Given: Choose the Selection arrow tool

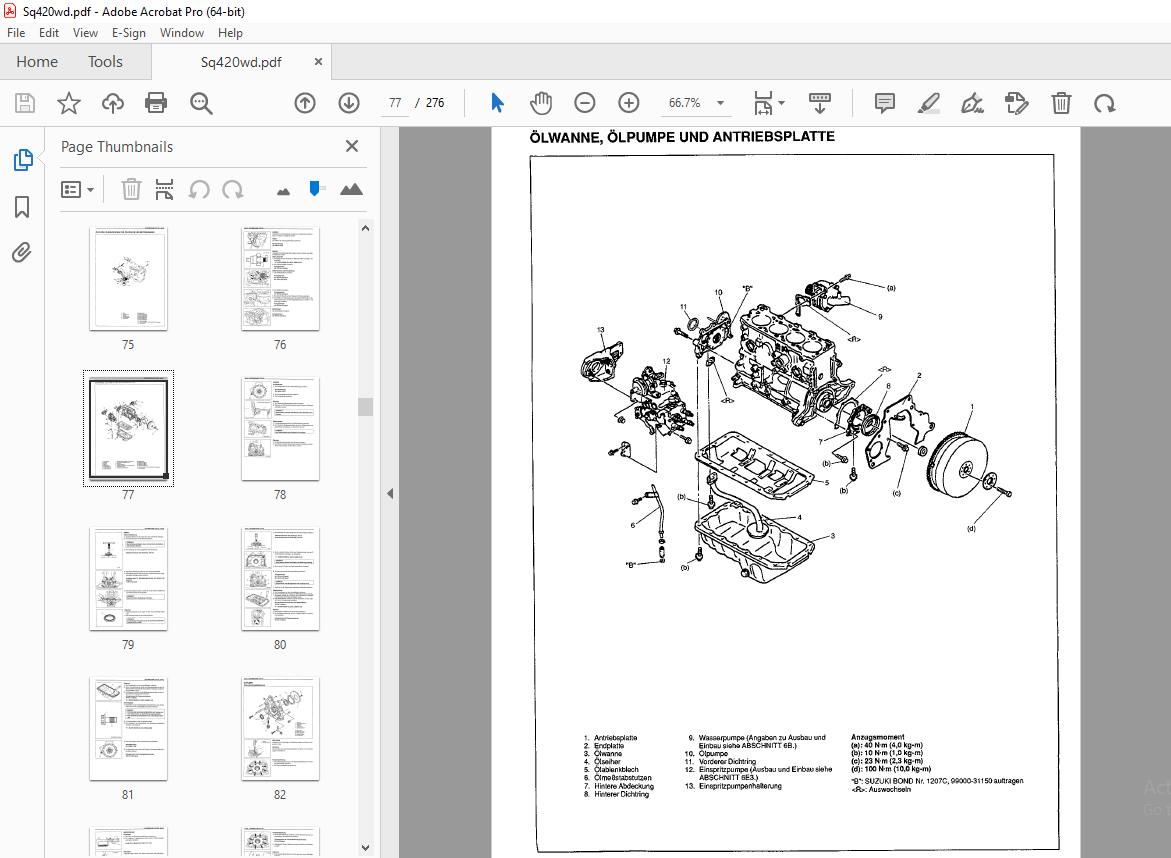Looking at the screenshot, I should pos(497,103).
